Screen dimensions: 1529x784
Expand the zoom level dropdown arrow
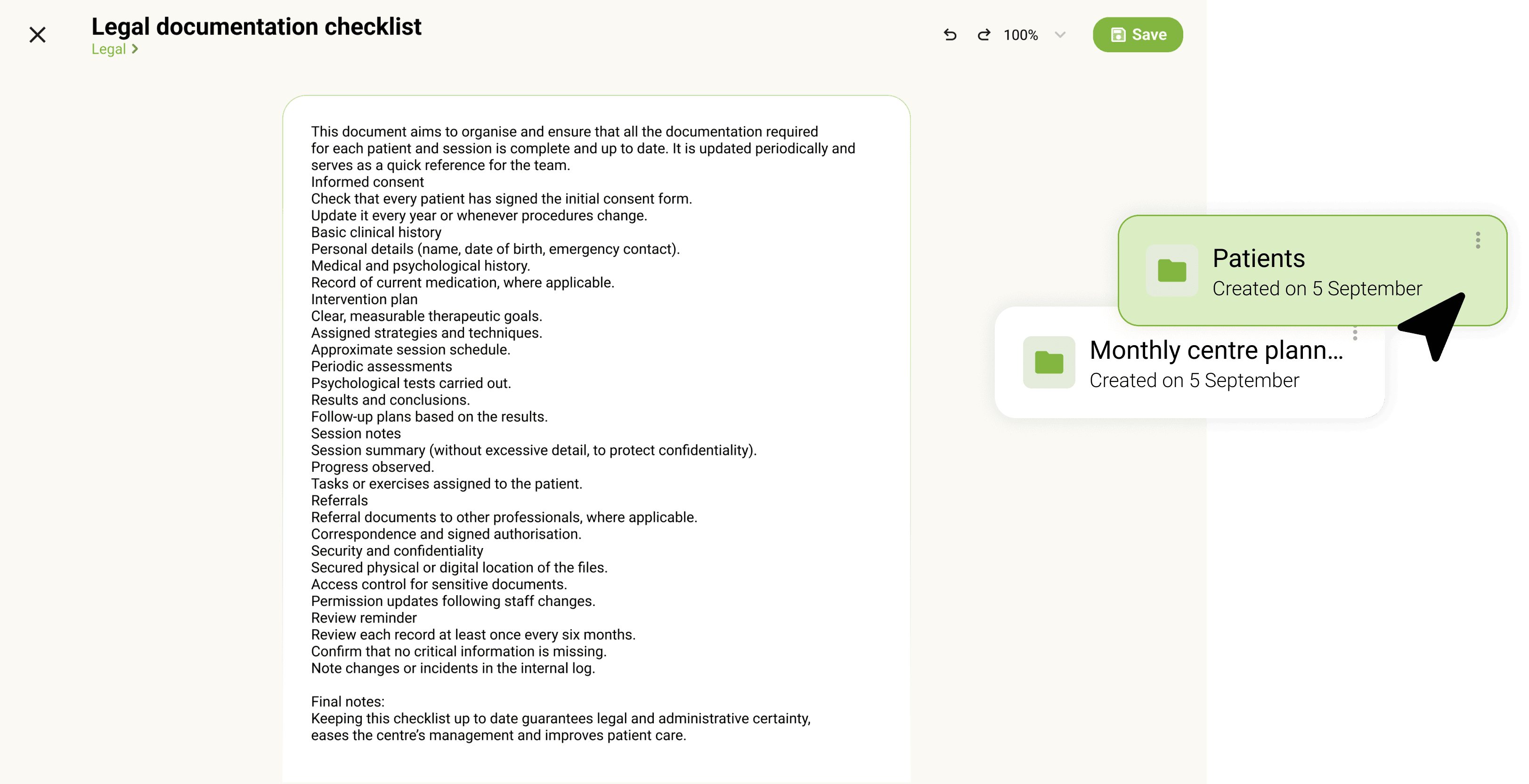[1060, 35]
